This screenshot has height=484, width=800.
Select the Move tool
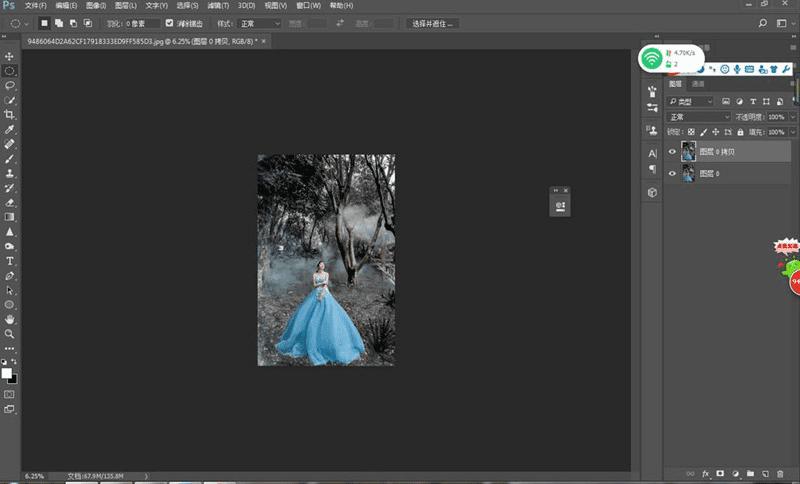click(x=10, y=57)
